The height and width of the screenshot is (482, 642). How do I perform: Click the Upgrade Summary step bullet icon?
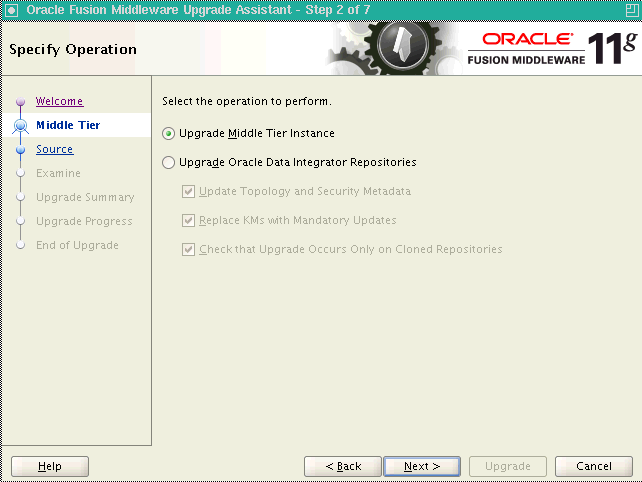pyautogui.click(x=20, y=197)
